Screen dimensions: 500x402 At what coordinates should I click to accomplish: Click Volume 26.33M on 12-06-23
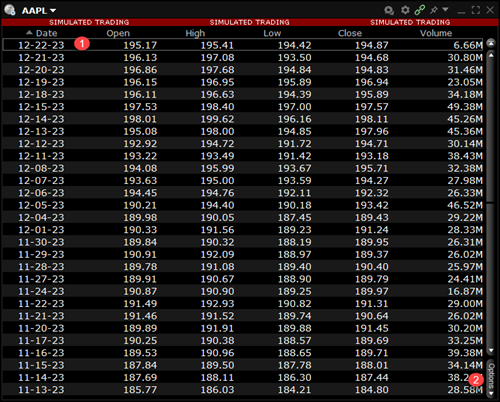465,193
